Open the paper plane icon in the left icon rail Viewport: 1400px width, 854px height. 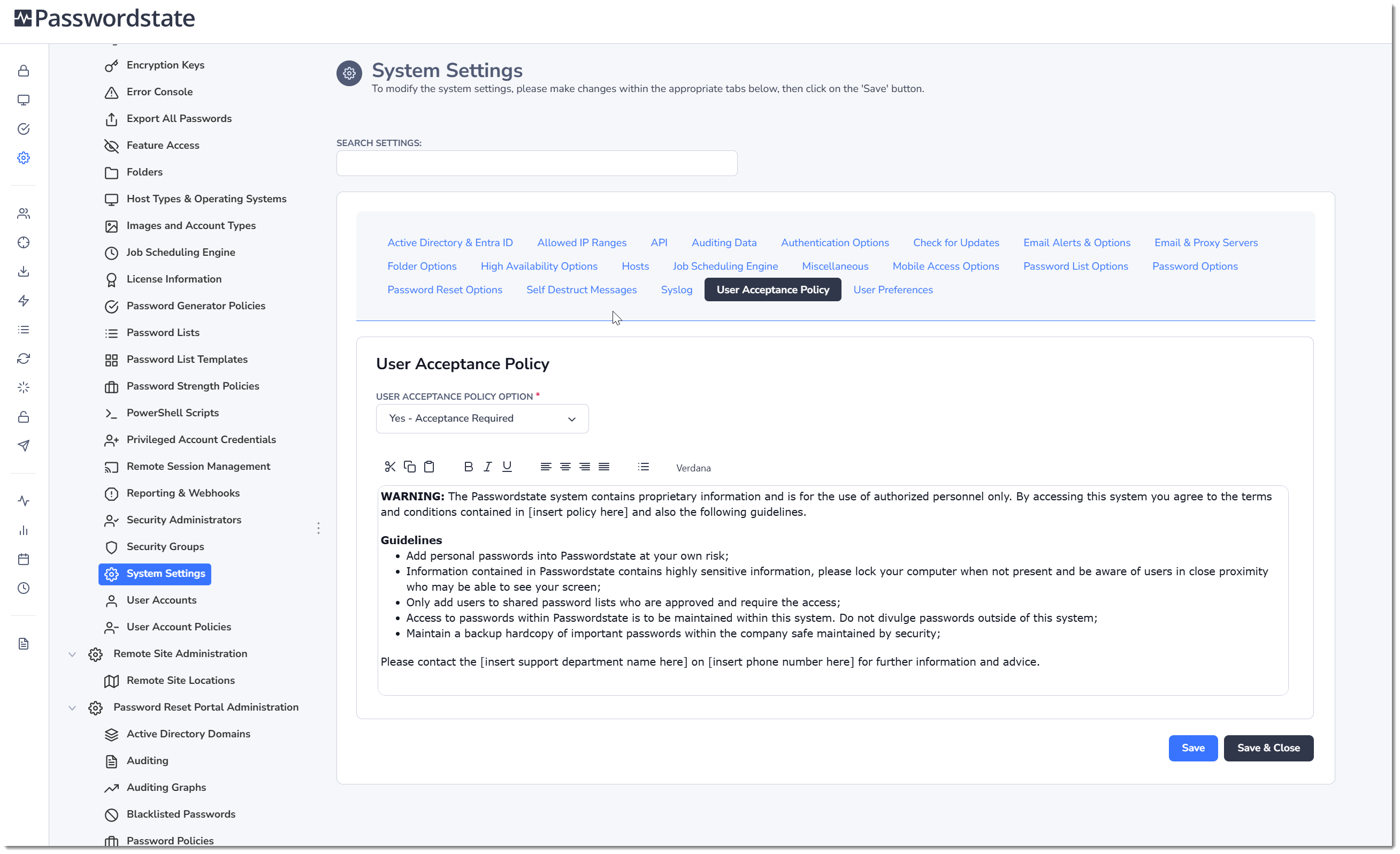[24, 446]
